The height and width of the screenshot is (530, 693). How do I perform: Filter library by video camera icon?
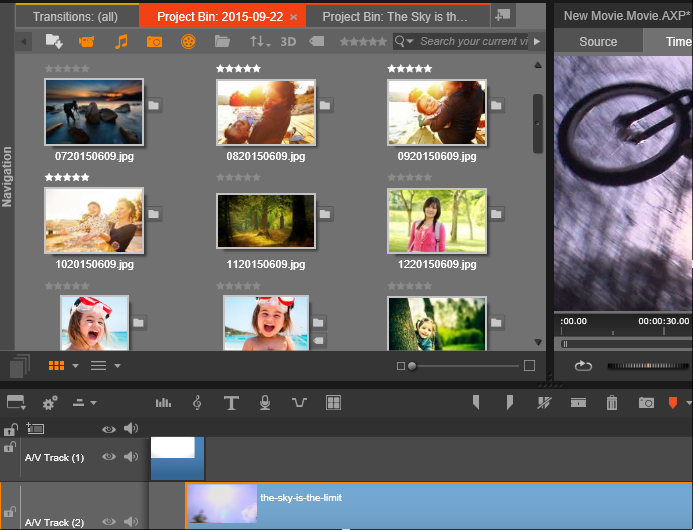86,42
